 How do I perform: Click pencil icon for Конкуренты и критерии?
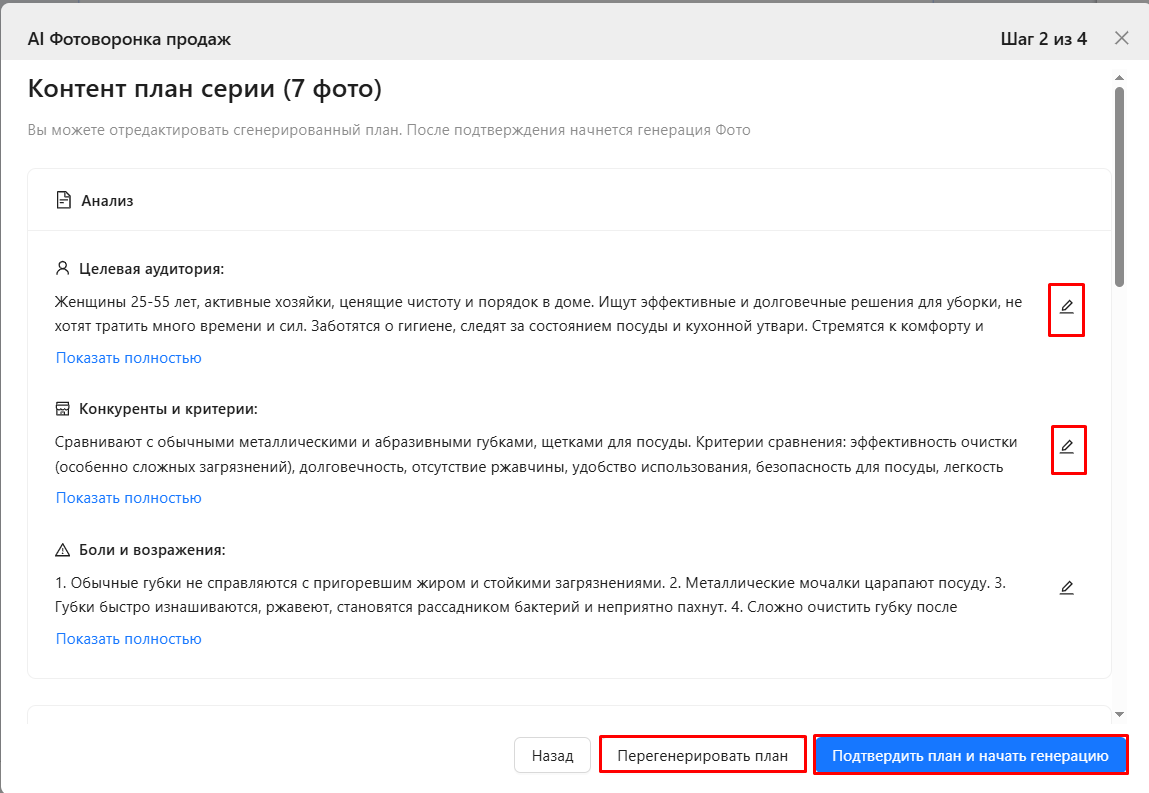(x=1066, y=447)
